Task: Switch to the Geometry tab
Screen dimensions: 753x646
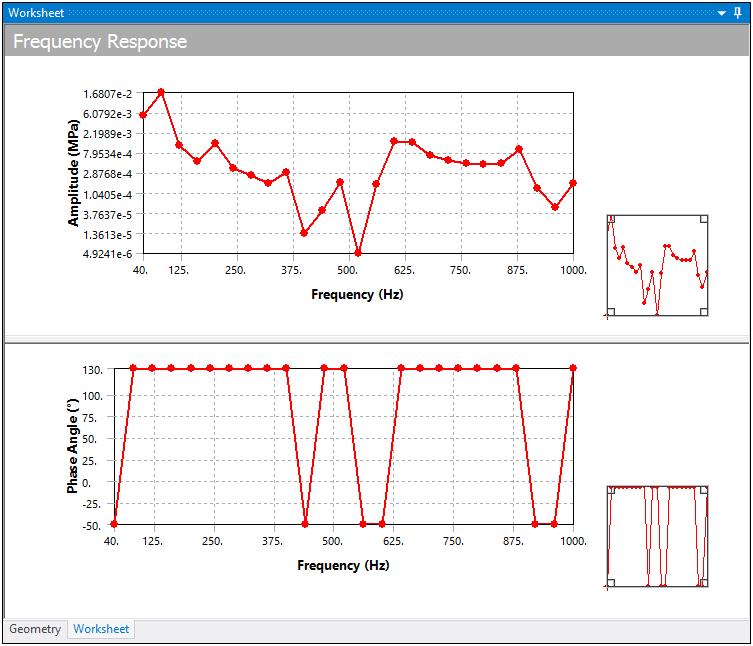Action: pyautogui.click(x=35, y=629)
